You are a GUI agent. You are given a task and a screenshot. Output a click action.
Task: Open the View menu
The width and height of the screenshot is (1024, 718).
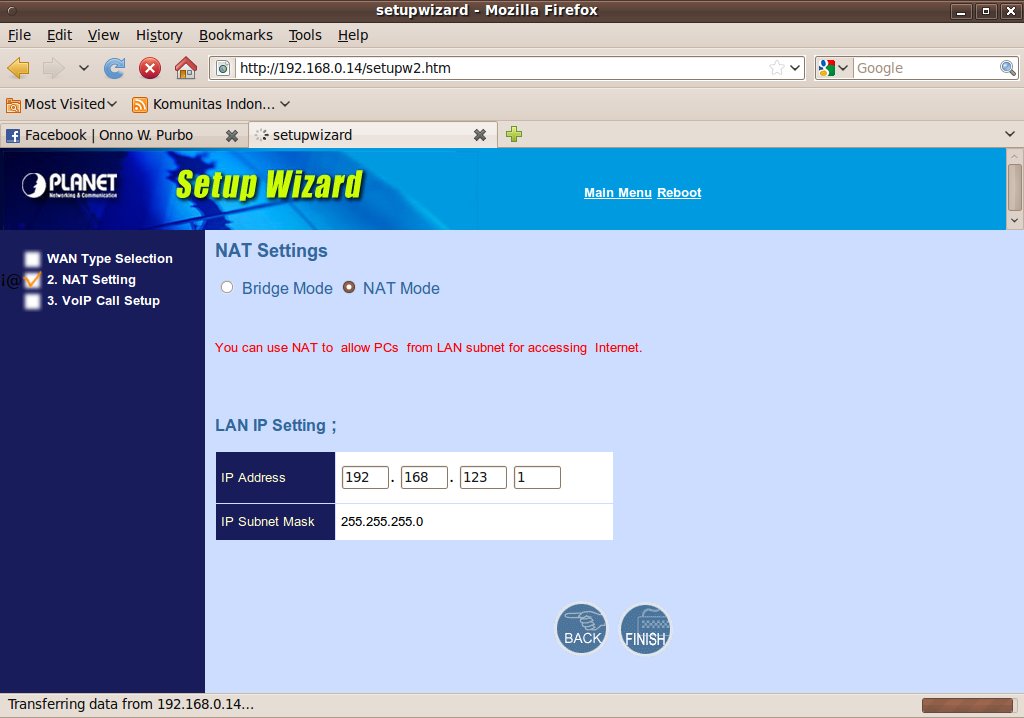[104, 35]
